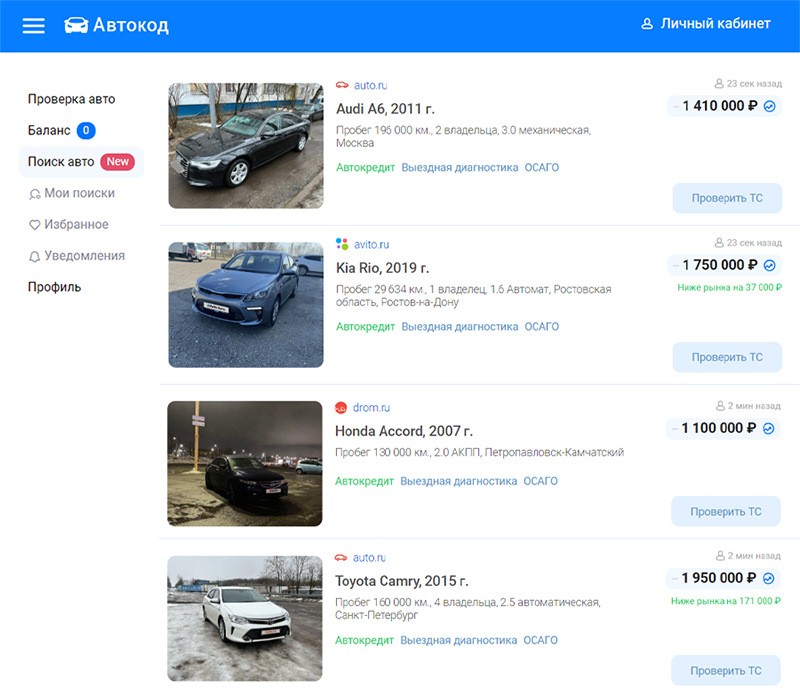
Task: Click the drom.ru source icon for Honda Accord
Action: pos(341,407)
